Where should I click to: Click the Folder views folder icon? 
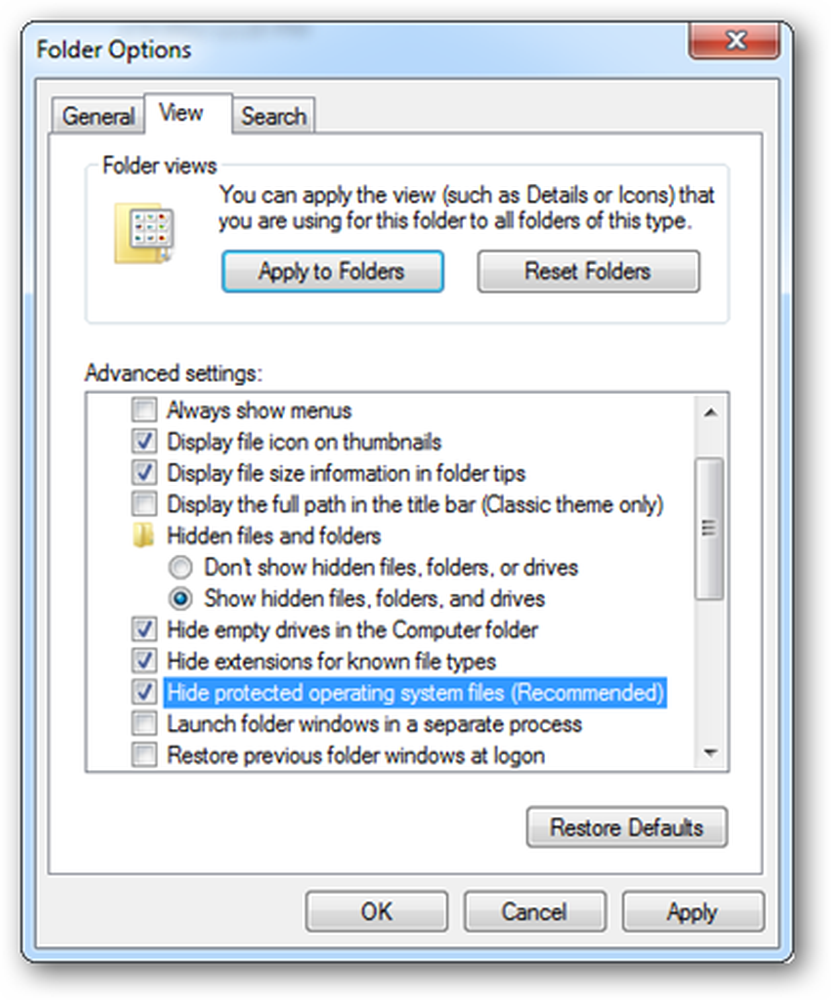(x=145, y=233)
